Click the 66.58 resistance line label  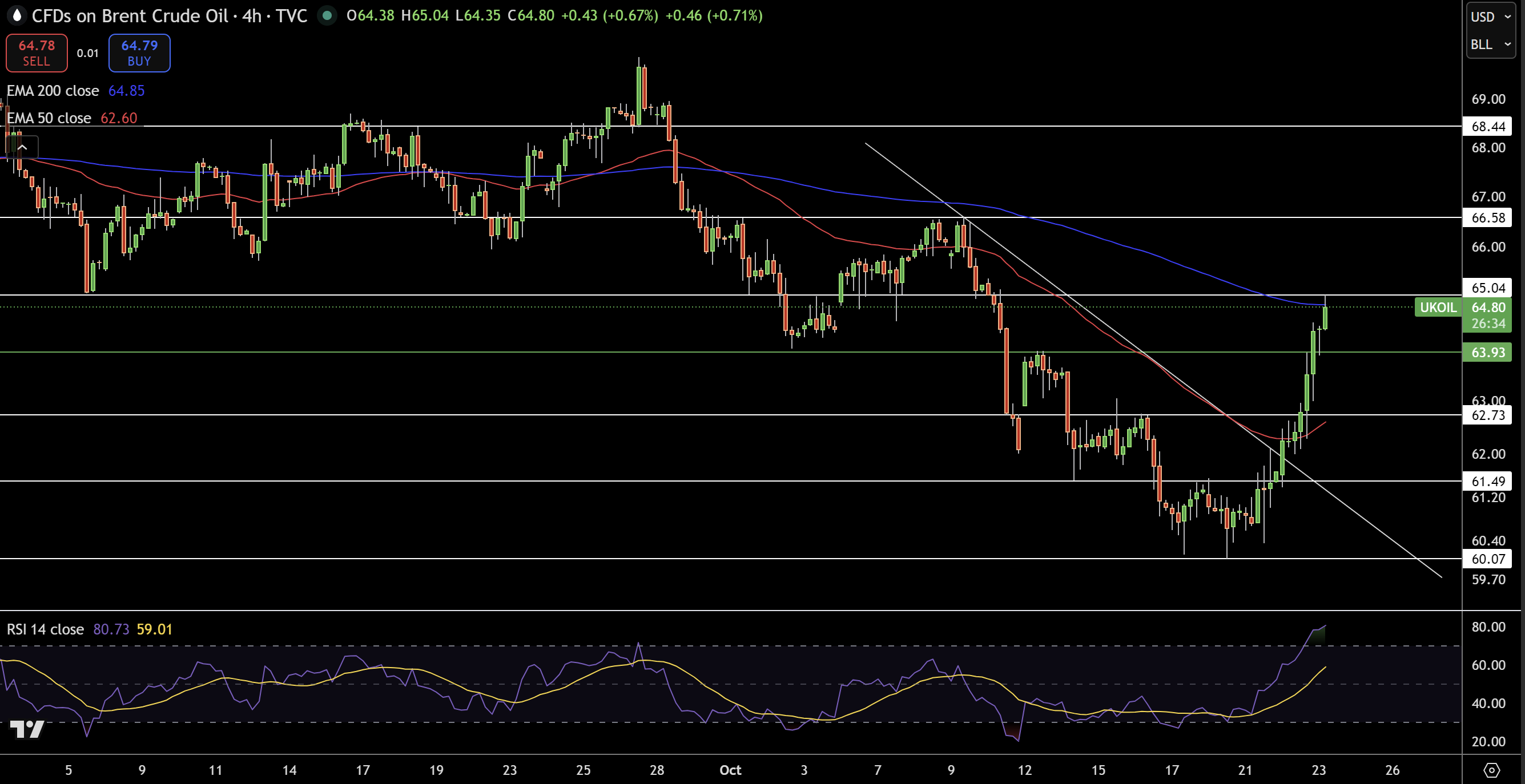1488,218
